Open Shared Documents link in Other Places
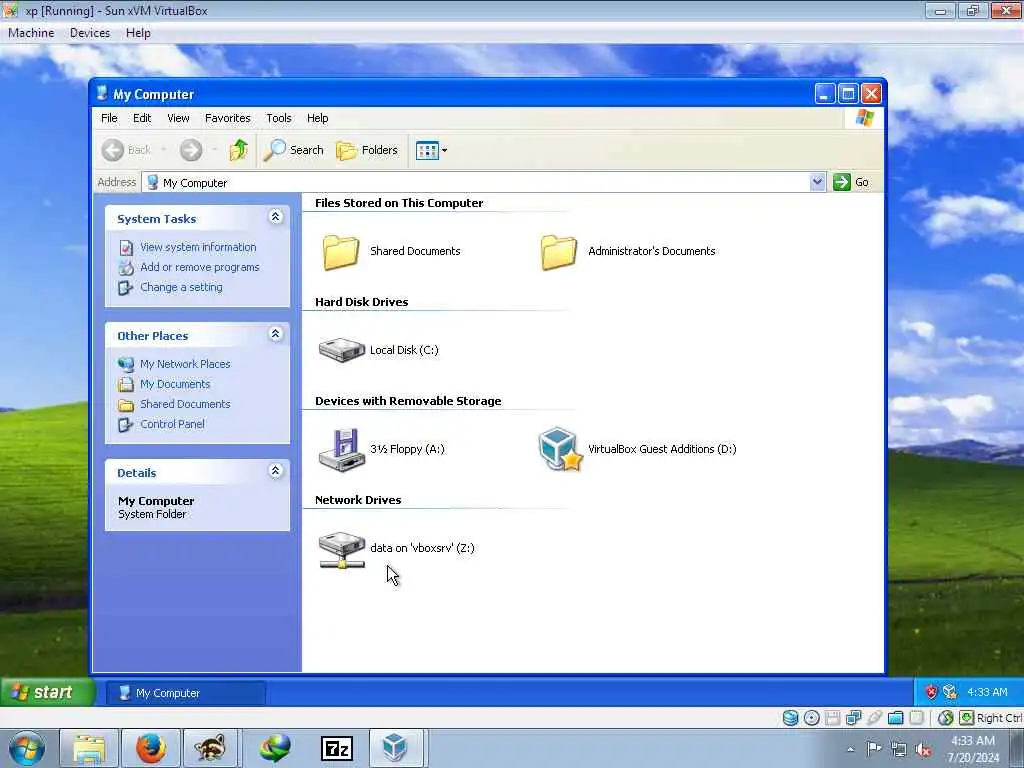Screen dimensions: 1024x768 tap(185, 404)
